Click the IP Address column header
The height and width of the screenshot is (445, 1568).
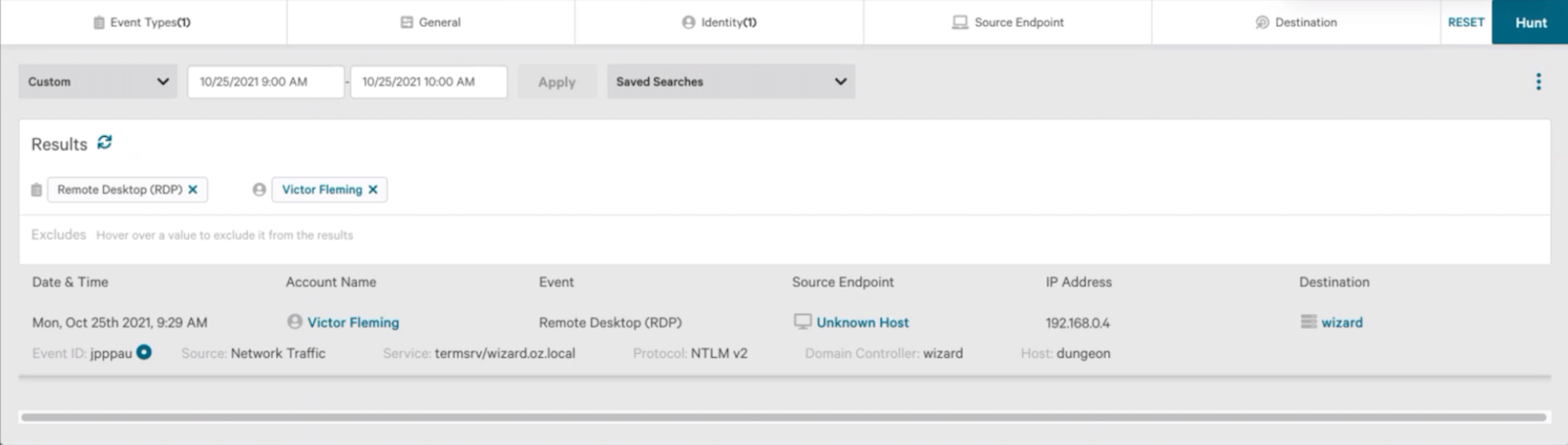point(1079,282)
